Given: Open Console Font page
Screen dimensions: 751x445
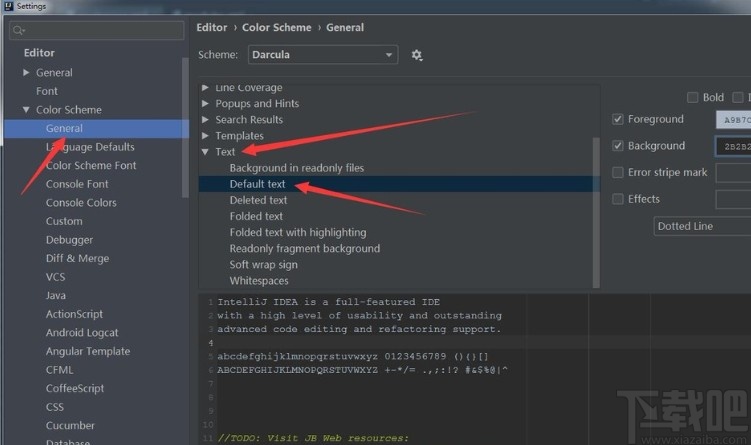Looking at the screenshot, I should tap(77, 184).
